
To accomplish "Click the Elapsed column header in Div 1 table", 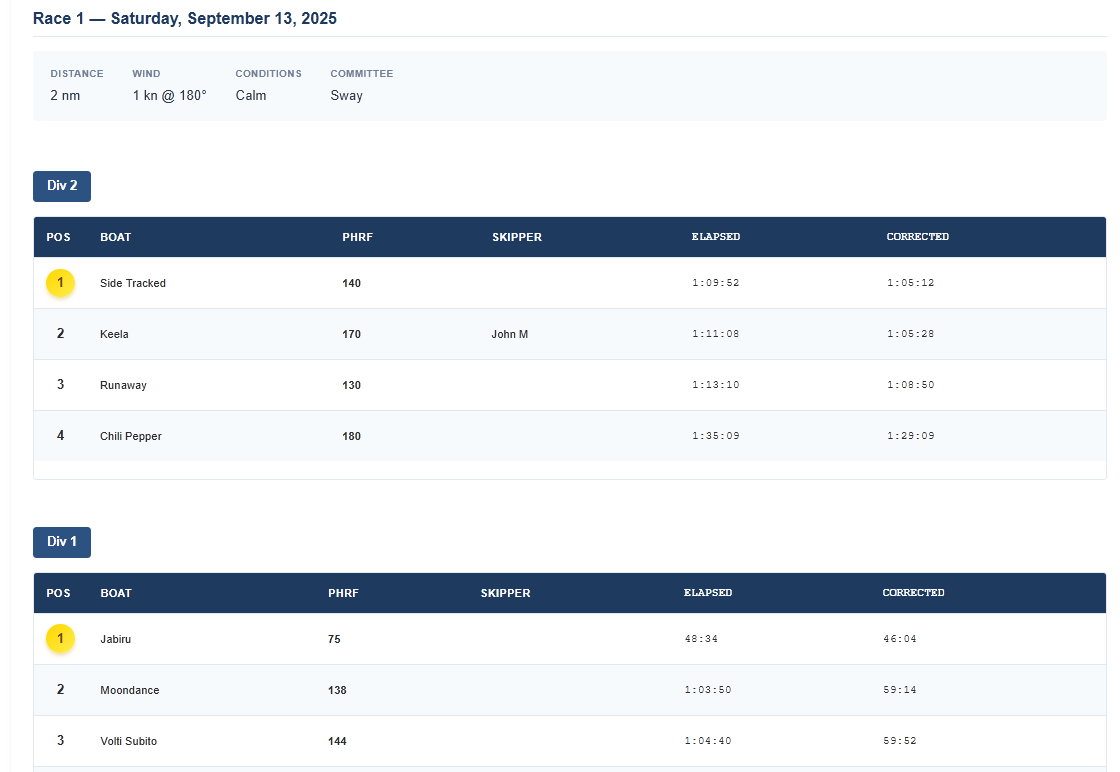I will point(708,593).
